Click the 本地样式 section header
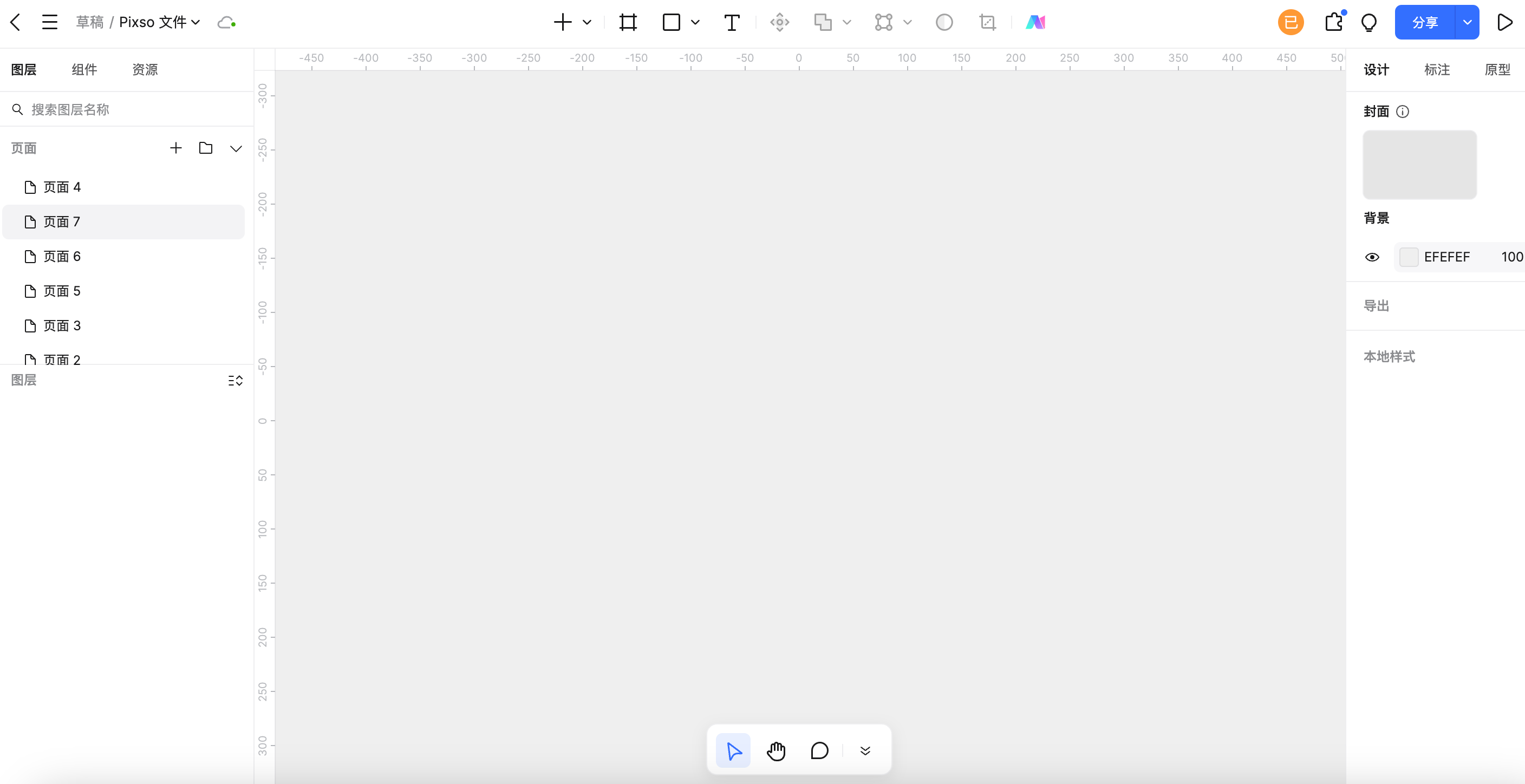 coord(1389,357)
